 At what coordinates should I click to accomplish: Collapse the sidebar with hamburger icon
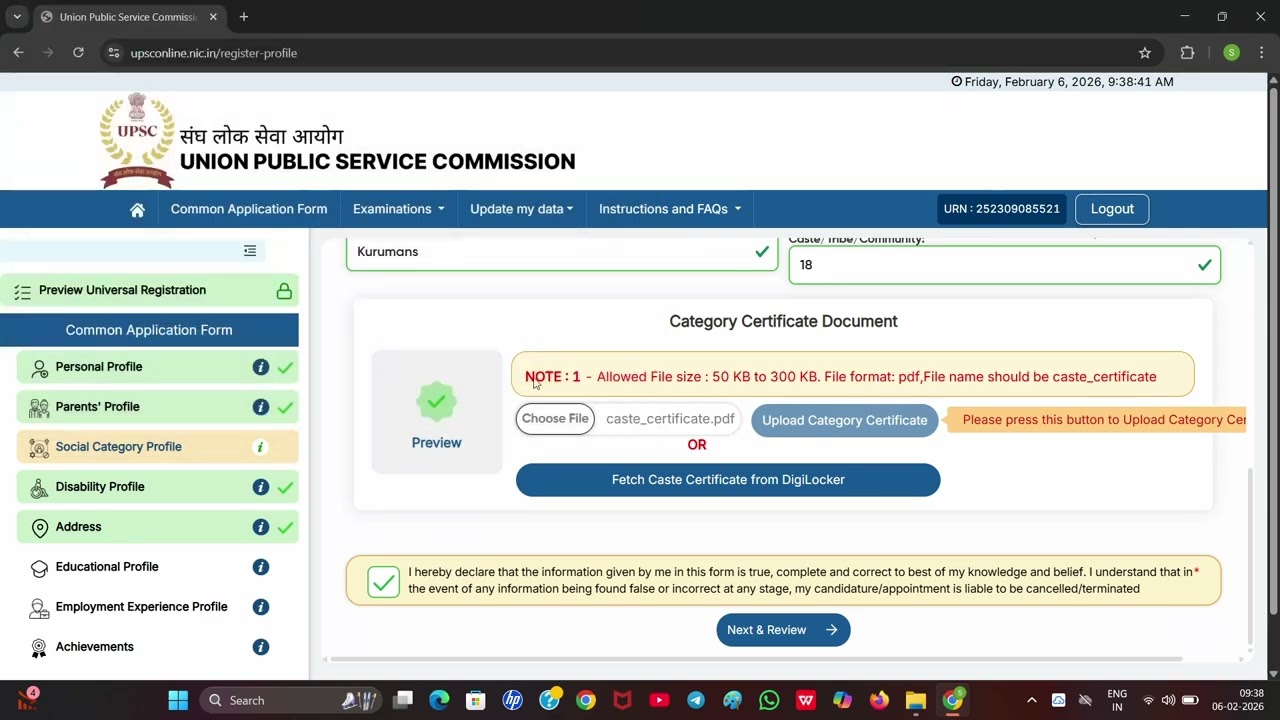(x=250, y=251)
